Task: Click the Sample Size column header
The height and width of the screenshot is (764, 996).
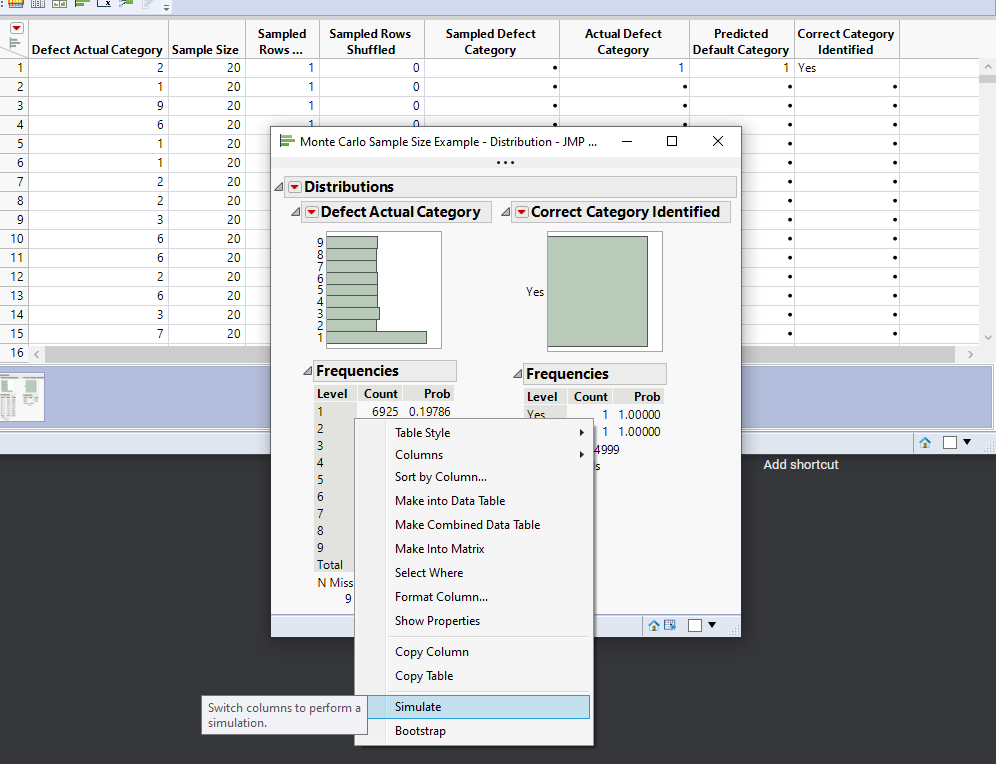Action: pyautogui.click(x=206, y=49)
